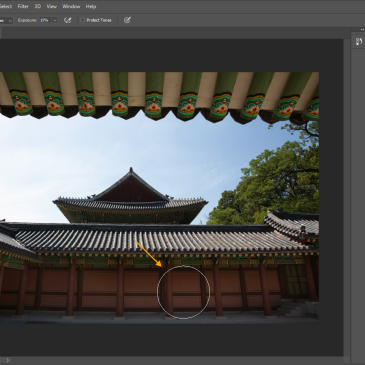Open the Range dropdown in options bar
Screen dimensions: 365x365
[x=6, y=20]
